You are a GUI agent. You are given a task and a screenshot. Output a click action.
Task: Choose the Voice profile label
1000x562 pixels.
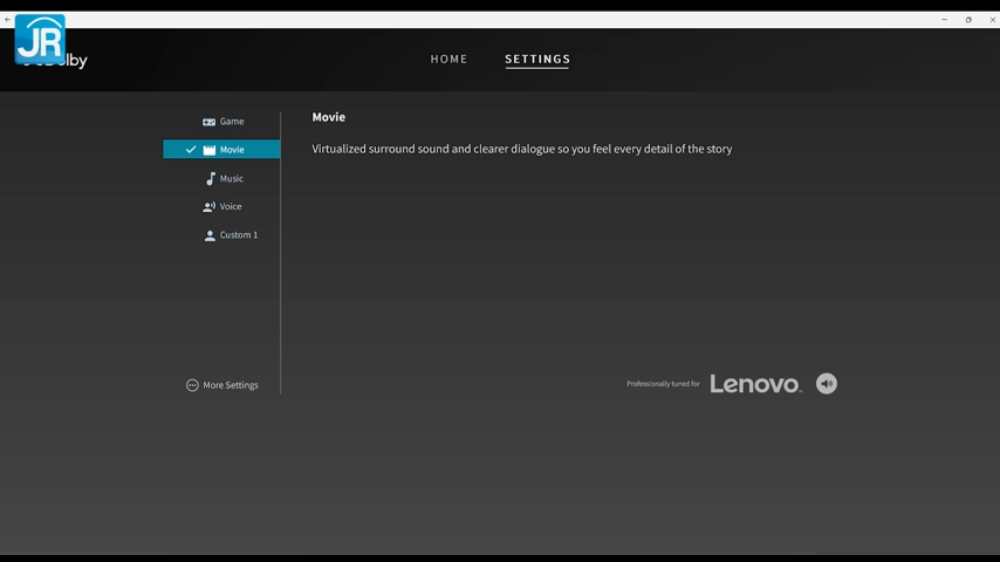[230, 207]
